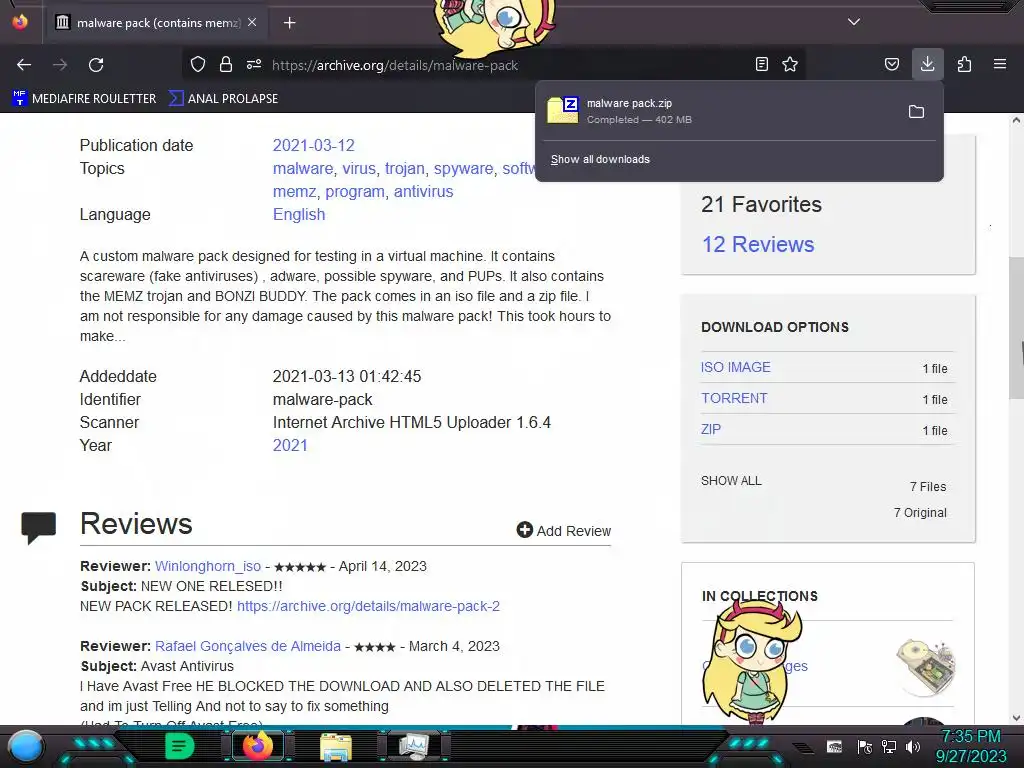
Task: Go back to previous page
Action: click(24, 65)
